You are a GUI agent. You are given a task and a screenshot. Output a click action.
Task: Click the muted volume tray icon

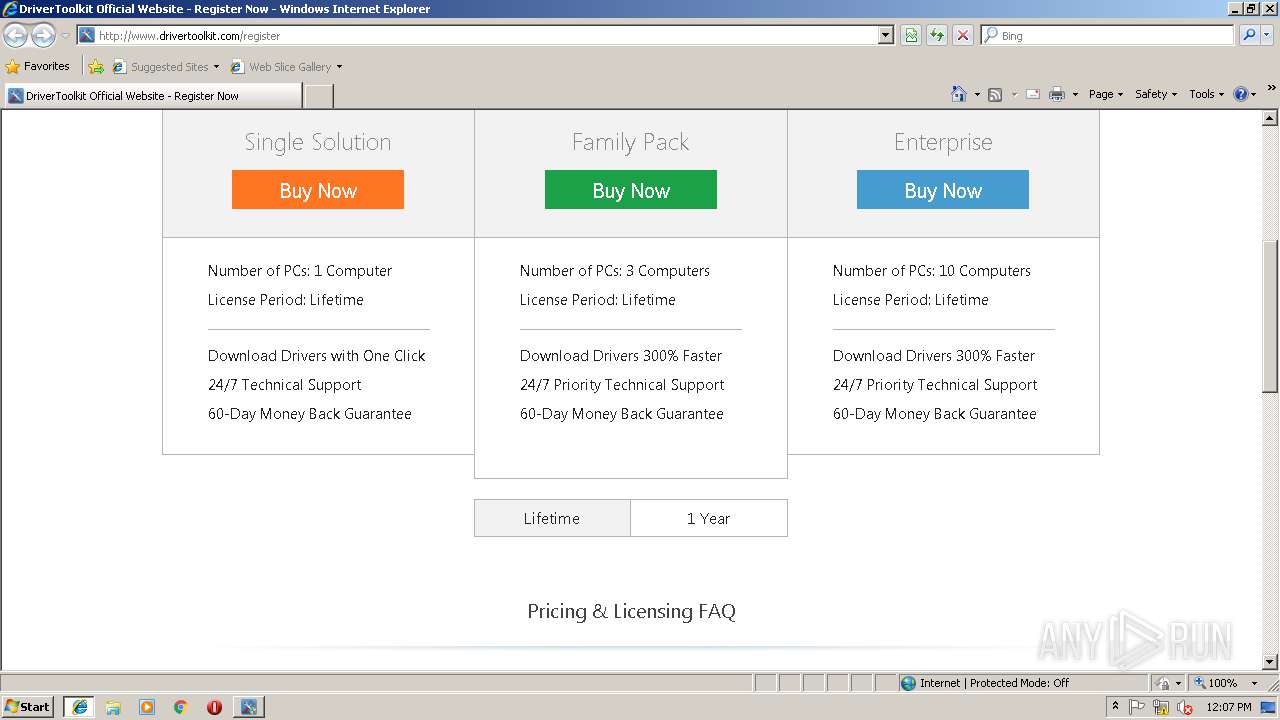[x=1185, y=707]
